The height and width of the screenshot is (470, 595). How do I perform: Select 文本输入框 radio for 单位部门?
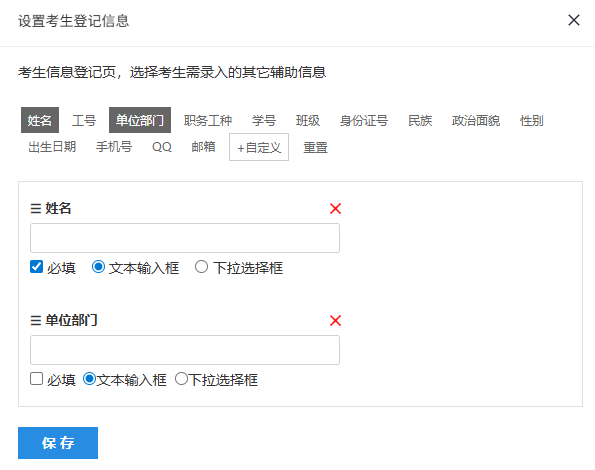[x=89, y=379]
